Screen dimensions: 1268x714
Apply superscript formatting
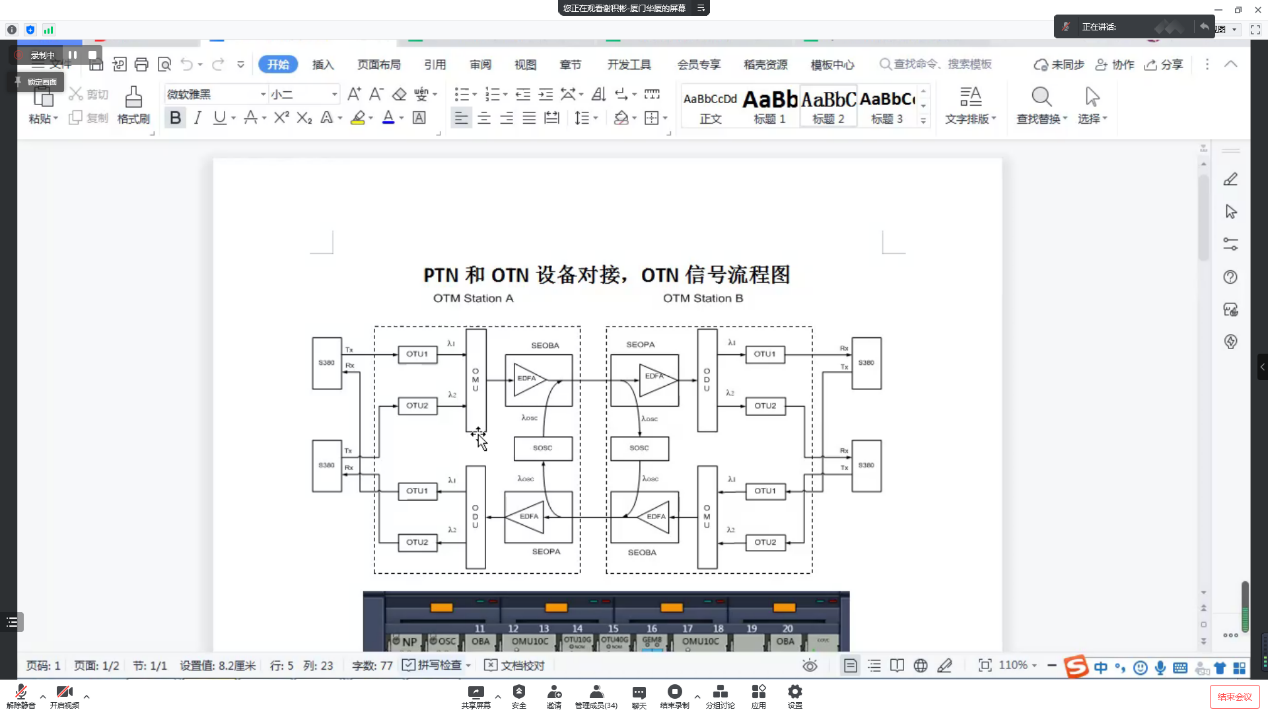(281, 118)
